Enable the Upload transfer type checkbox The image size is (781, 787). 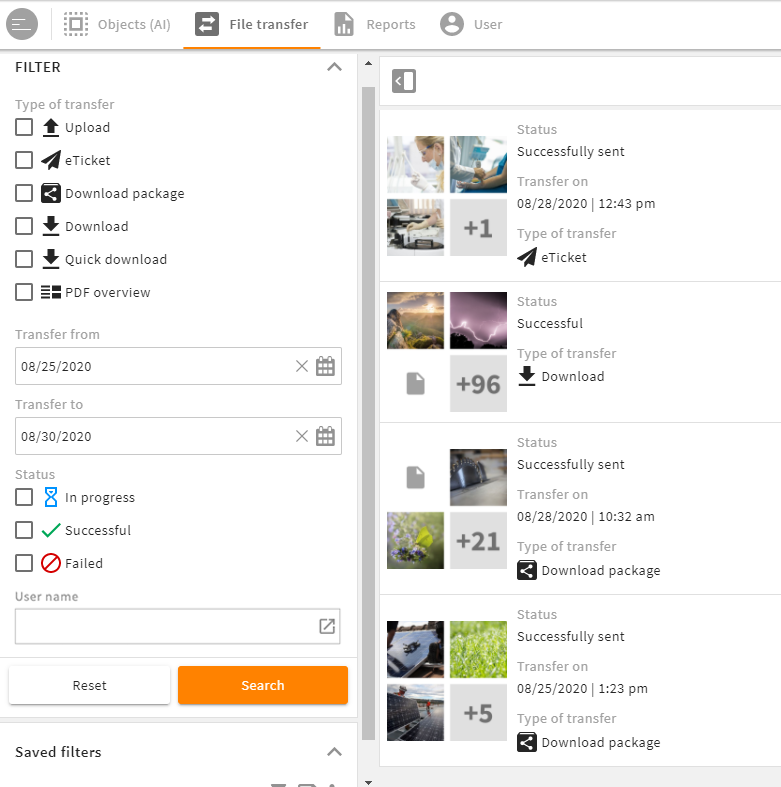click(24, 127)
